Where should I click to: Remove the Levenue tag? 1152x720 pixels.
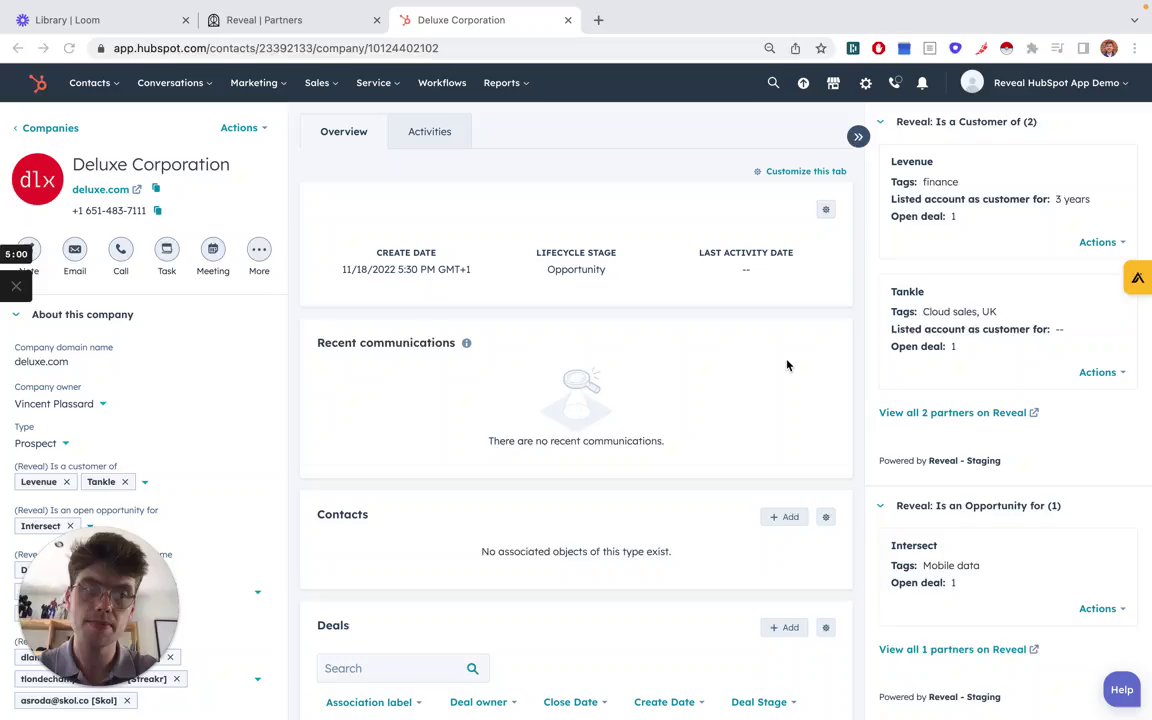click(67, 482)
